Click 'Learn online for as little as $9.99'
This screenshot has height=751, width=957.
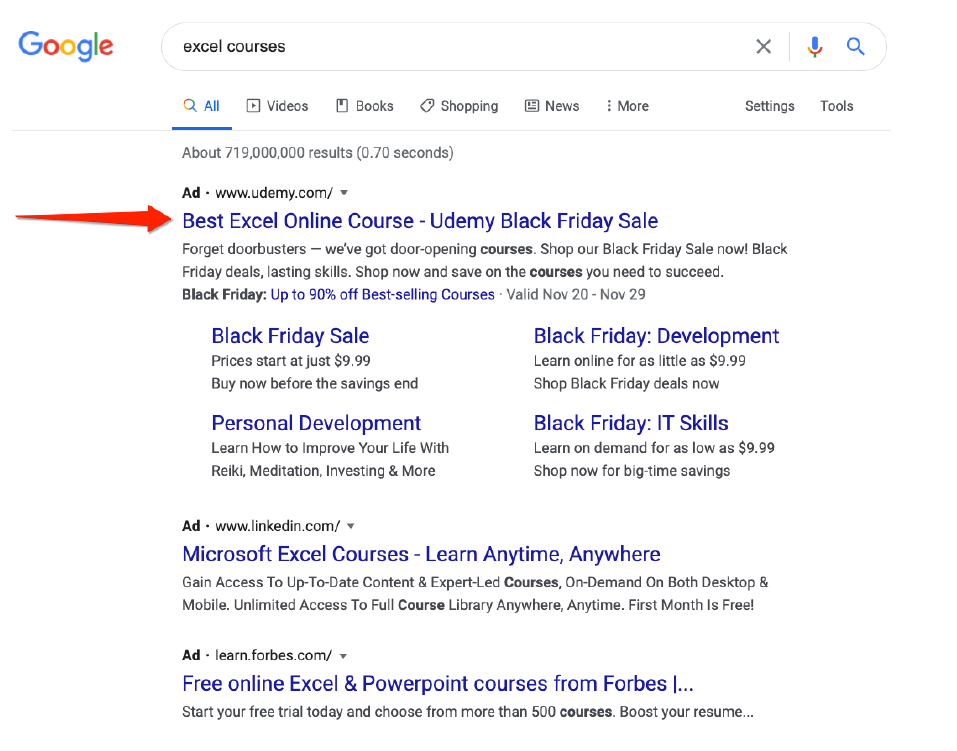coord(640,361)
